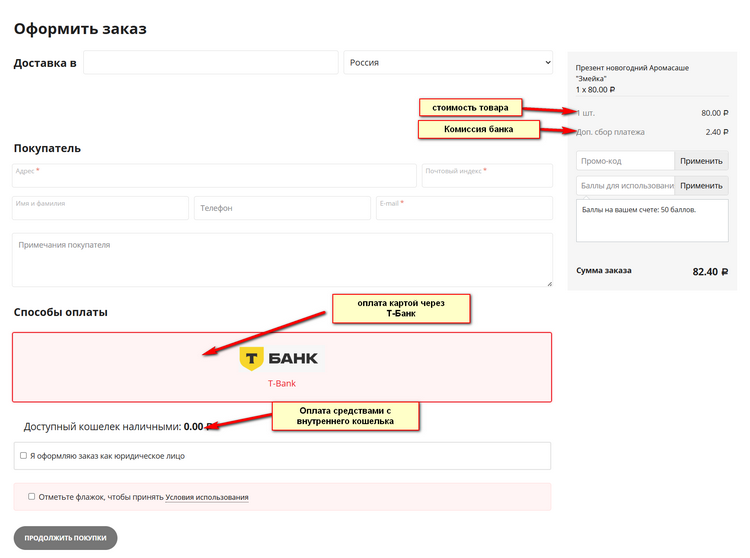Check the legal entity order checkbox

point(24,456)
